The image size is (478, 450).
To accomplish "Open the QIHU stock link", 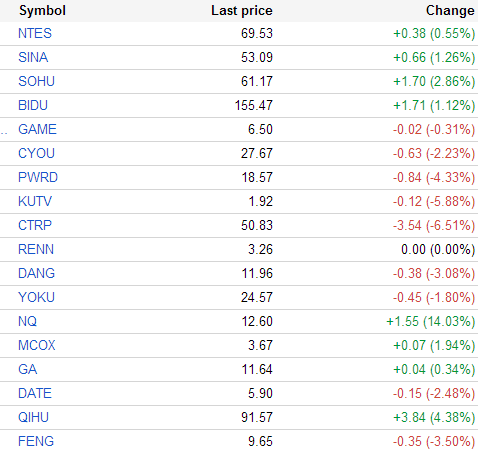I will 33,417.
